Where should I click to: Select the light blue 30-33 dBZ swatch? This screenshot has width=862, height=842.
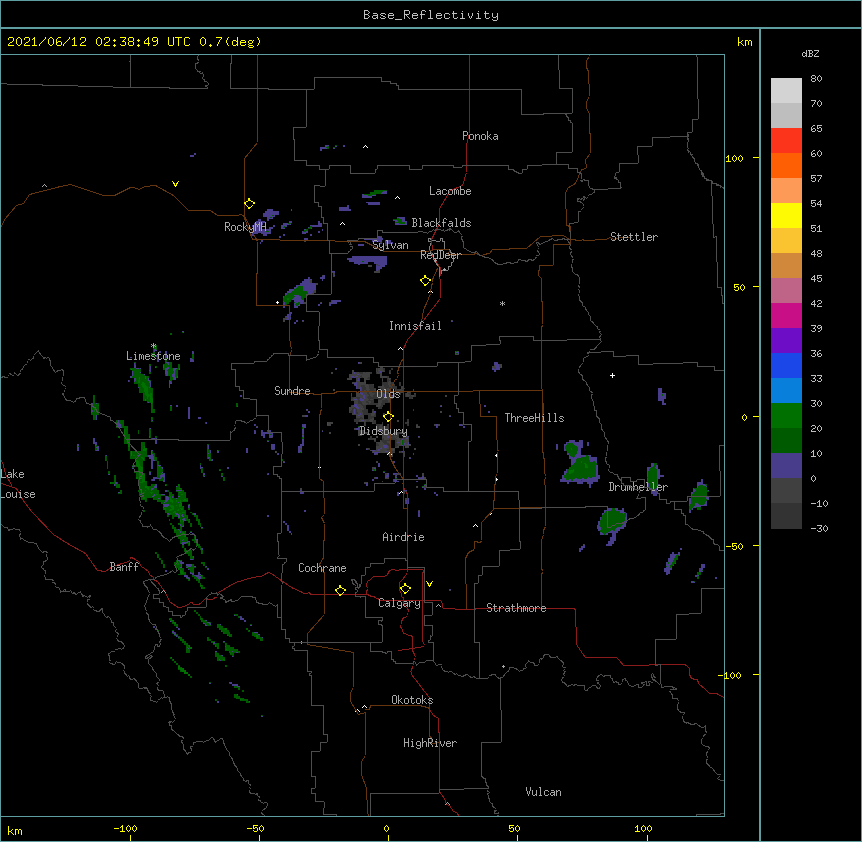pyautogui.click(x=786, y=391)
